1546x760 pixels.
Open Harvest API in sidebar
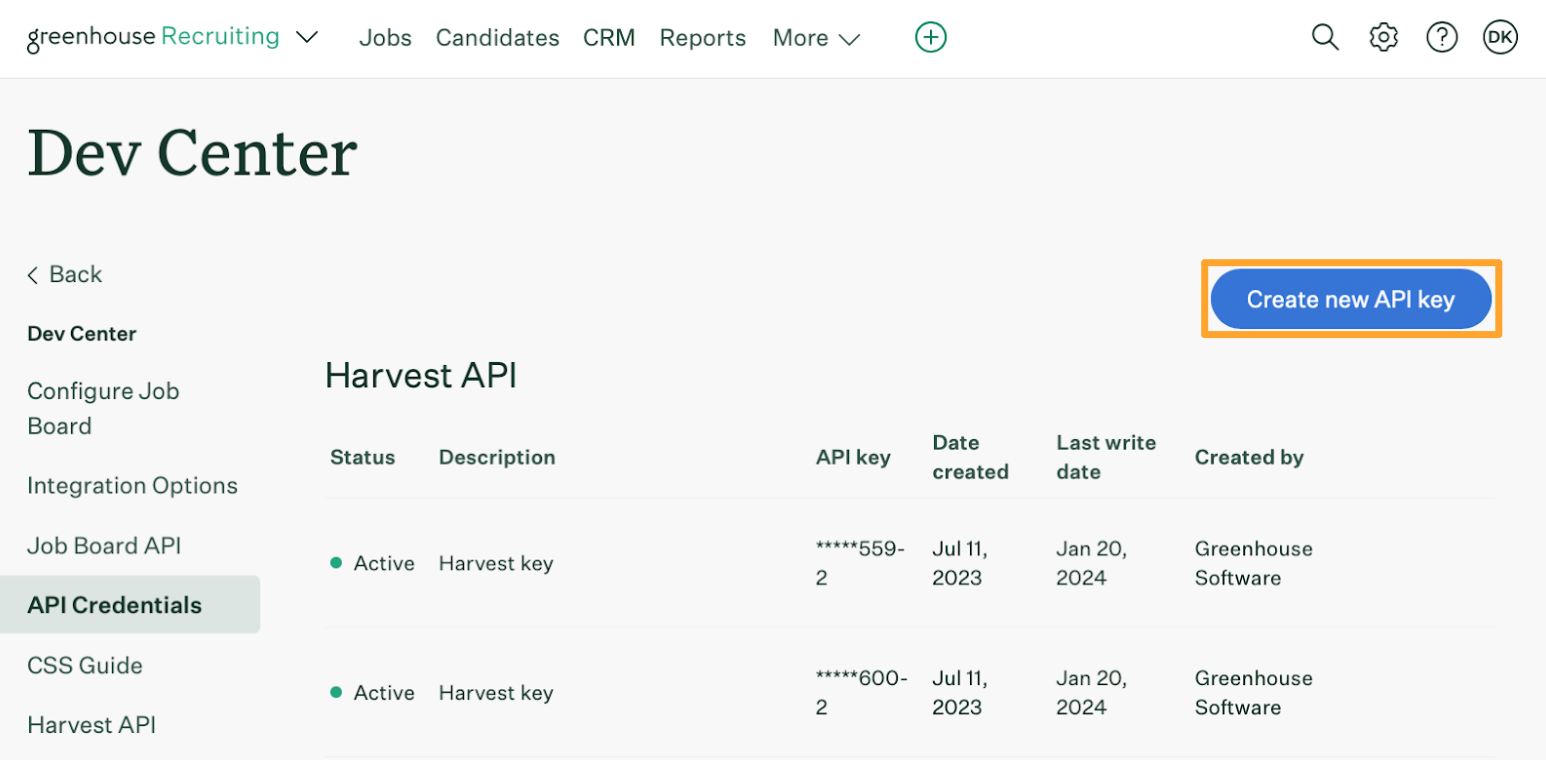[x=92, y=725]
